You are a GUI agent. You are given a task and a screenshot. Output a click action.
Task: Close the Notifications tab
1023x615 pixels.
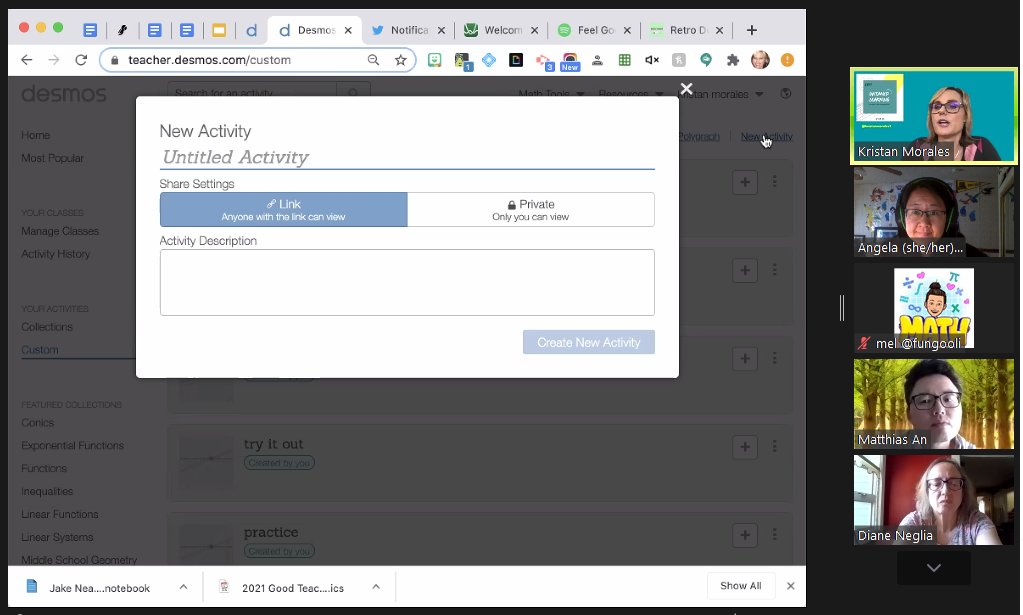coord(441,30)
